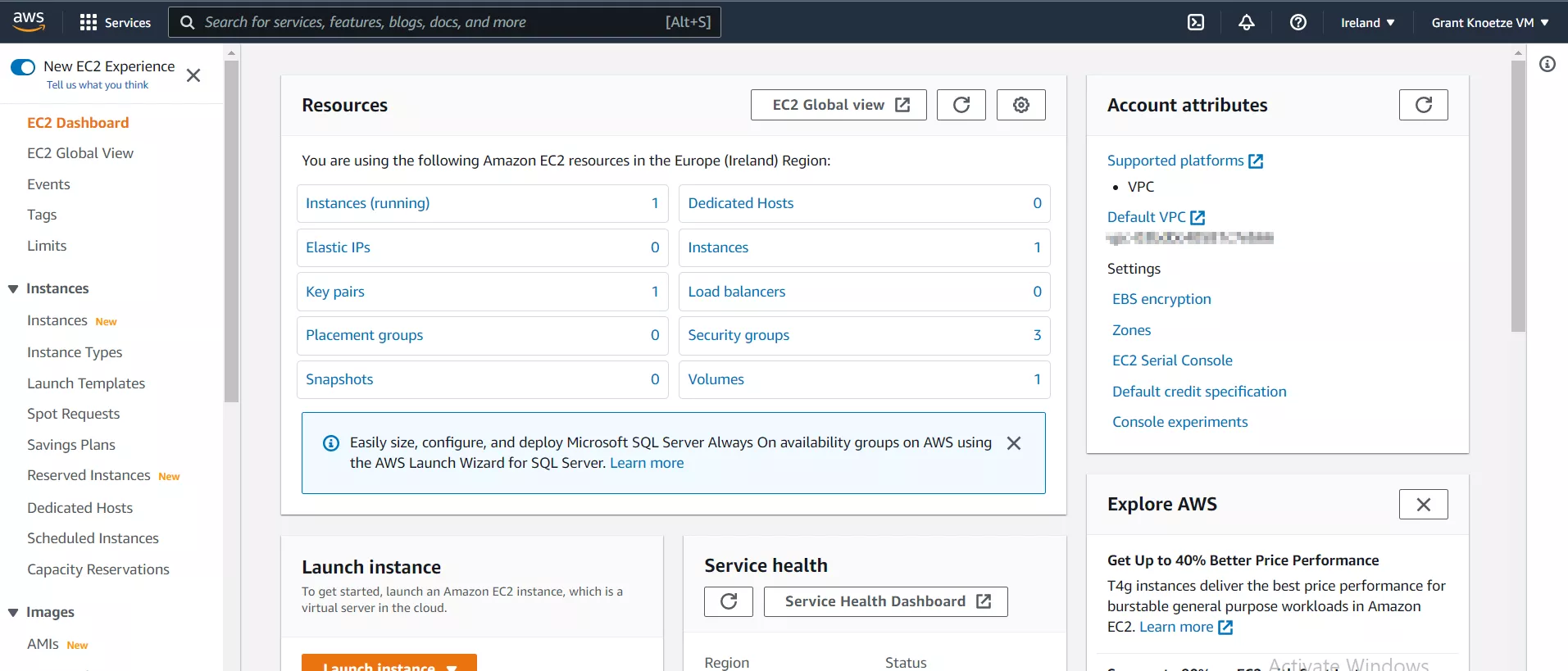Close the New EC2 Experience notice
1568x671 pixels.
(x=193, y=75)
